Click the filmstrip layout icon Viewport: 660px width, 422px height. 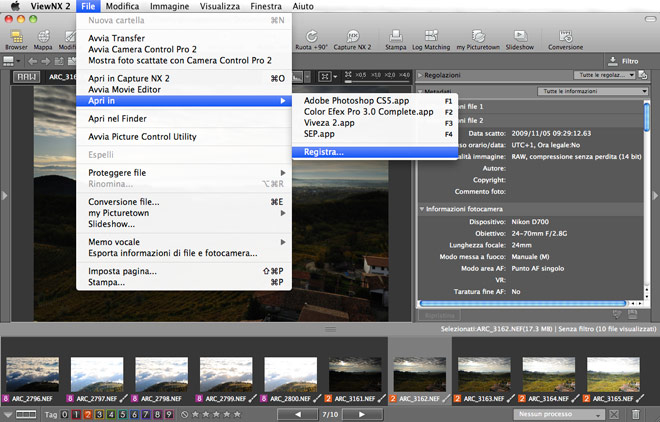pyautogui.click(x=26, y=414)
